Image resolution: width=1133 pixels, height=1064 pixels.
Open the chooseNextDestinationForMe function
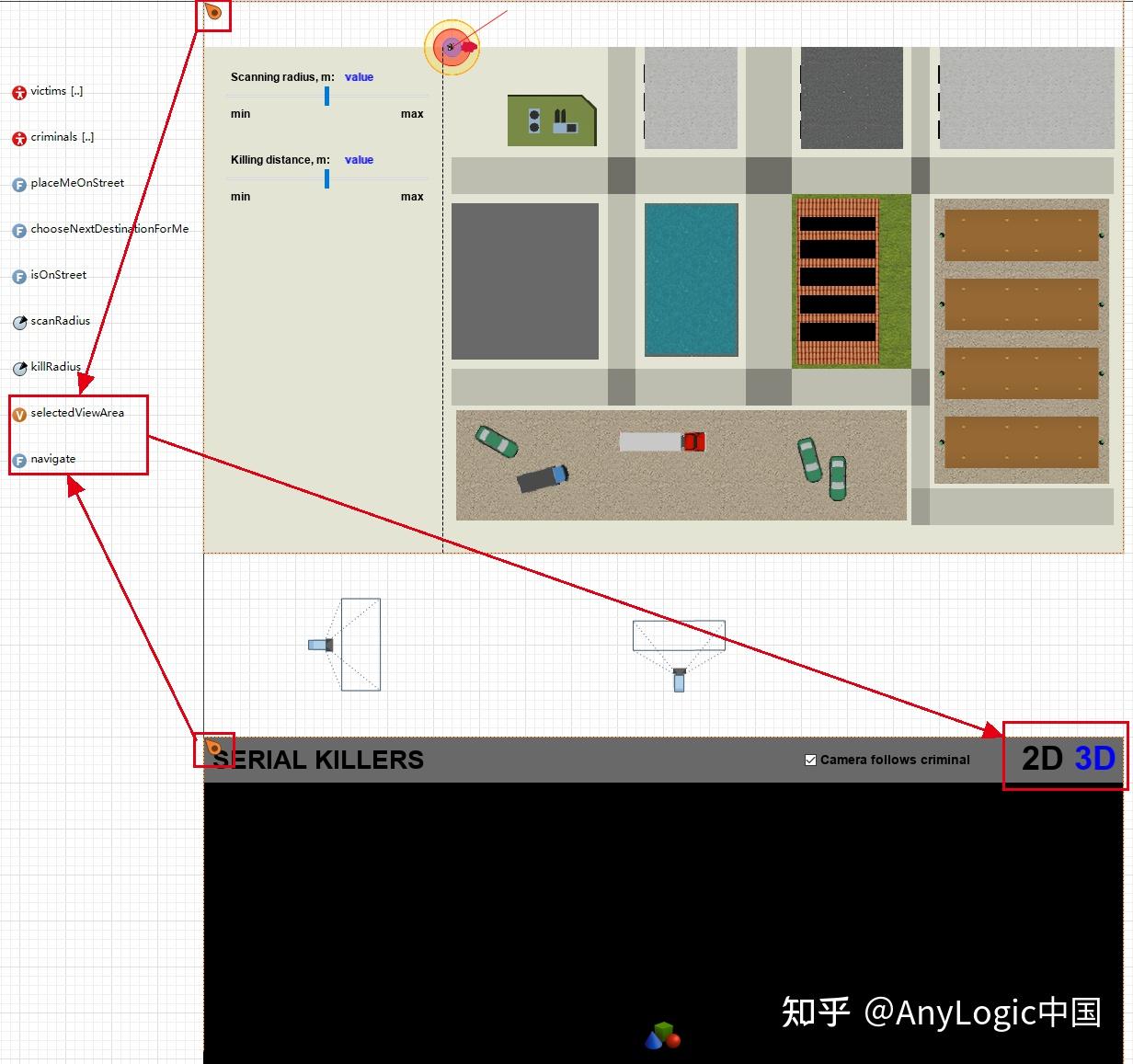18,230
